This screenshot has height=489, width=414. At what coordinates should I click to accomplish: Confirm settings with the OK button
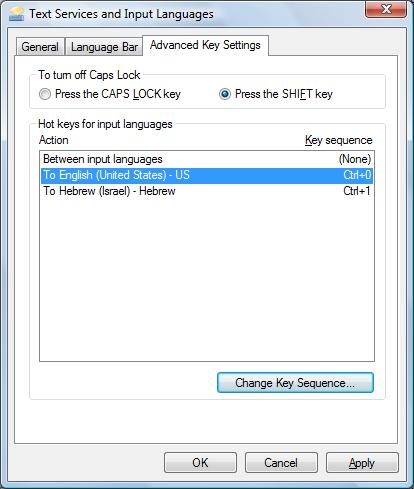[200, 463]
